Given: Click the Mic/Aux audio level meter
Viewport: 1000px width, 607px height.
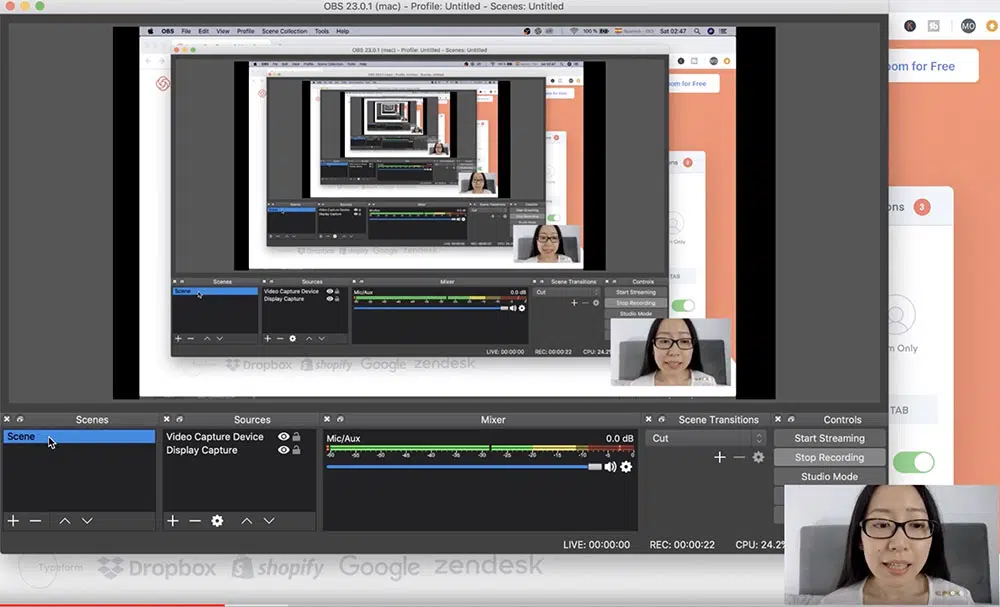Looking at the screenshot, I should click(480, 450).
